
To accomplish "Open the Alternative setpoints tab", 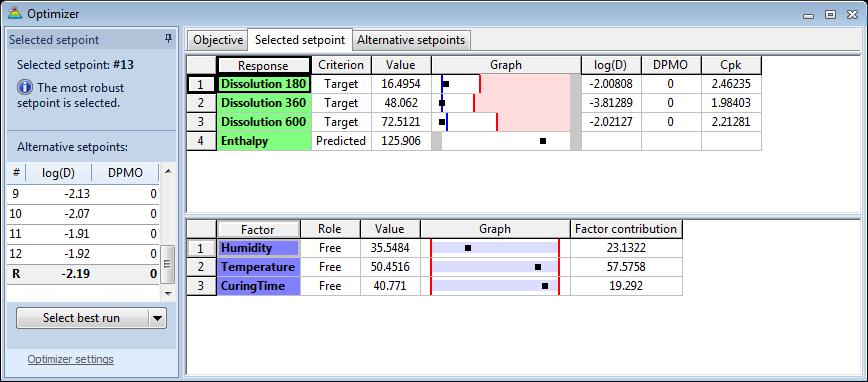I will [x=411, y=40].
